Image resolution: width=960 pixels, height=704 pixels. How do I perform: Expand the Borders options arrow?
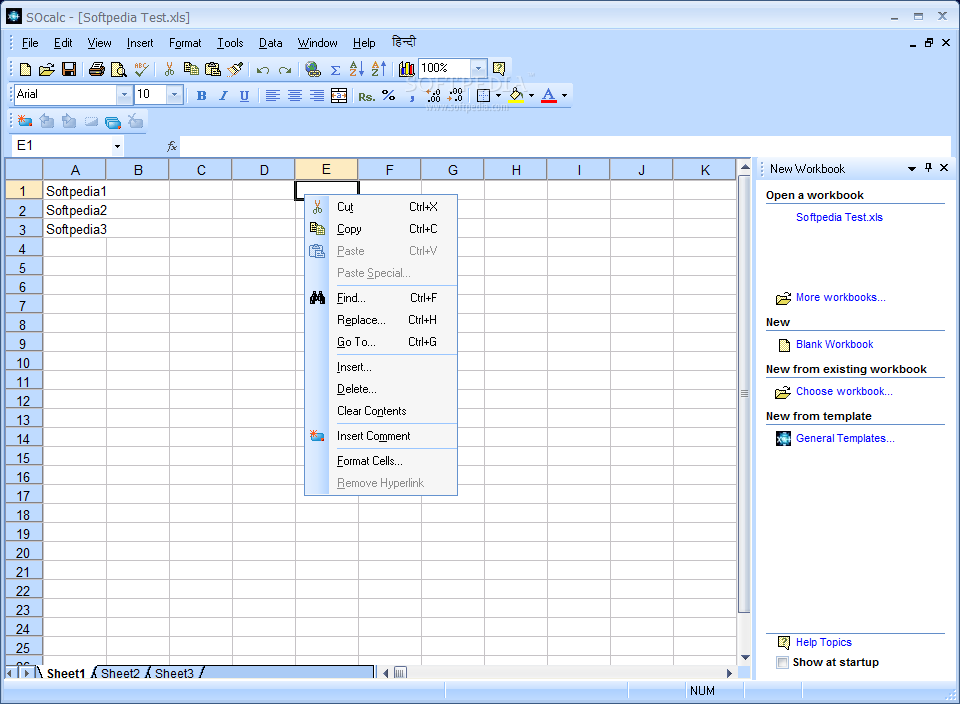click(498, 95)
